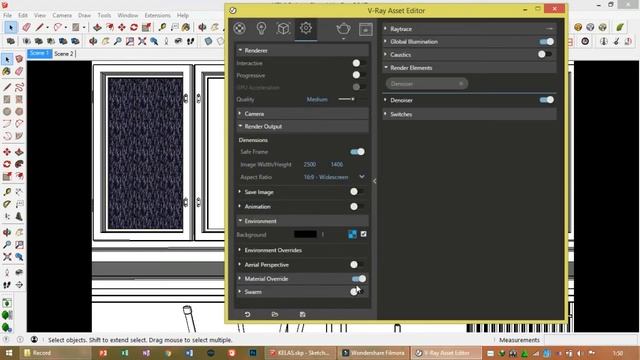The width and height of the screenshot is (640, 360).
Task: Uncheck the Background checkbox
Action: (363, 234)
